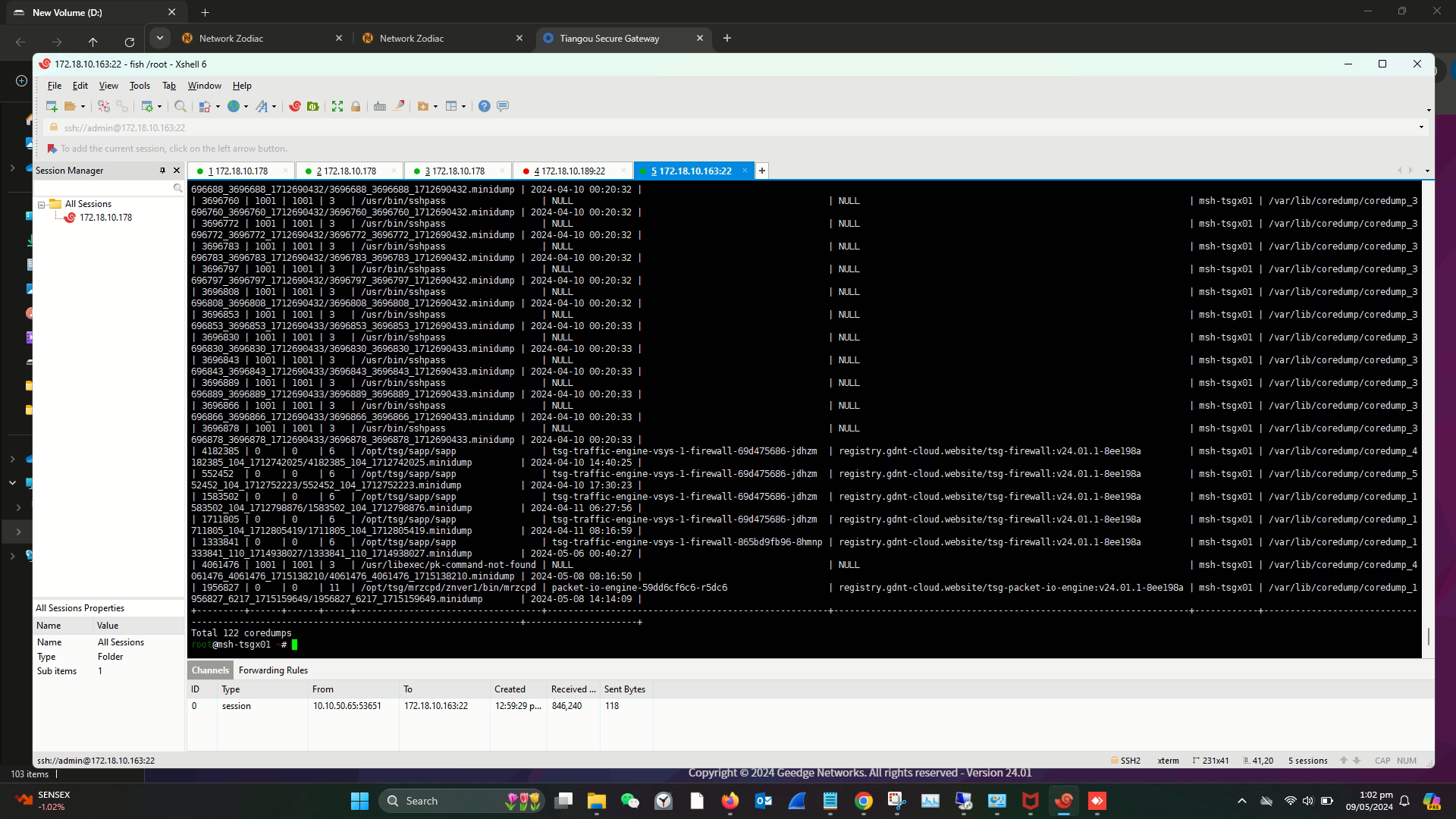
Task: Open the layout toolbar dropdown arrow
Action: (x=463, y=106)
